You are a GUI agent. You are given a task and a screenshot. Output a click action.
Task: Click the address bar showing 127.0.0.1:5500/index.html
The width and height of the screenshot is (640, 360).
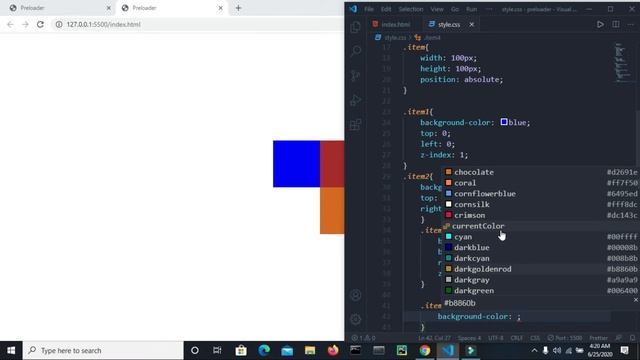[198, 24]
